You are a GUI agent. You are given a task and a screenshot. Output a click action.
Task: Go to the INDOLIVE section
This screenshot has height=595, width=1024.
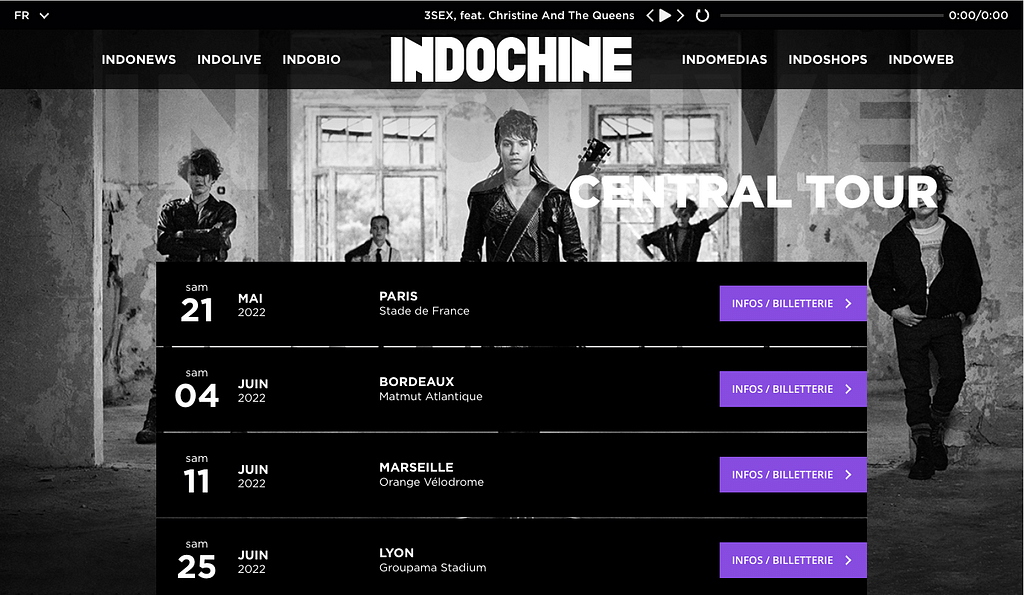pyautogui.click(x=229, y=59)
